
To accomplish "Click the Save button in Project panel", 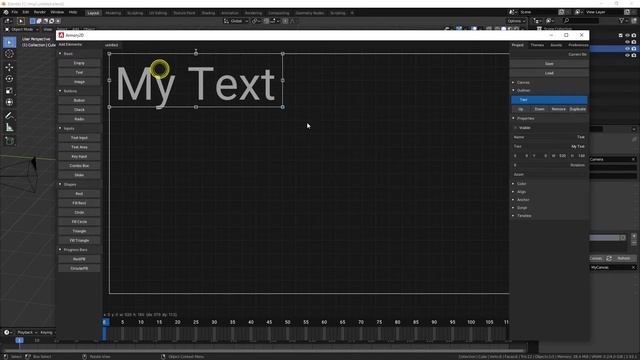I will point(549,64).
